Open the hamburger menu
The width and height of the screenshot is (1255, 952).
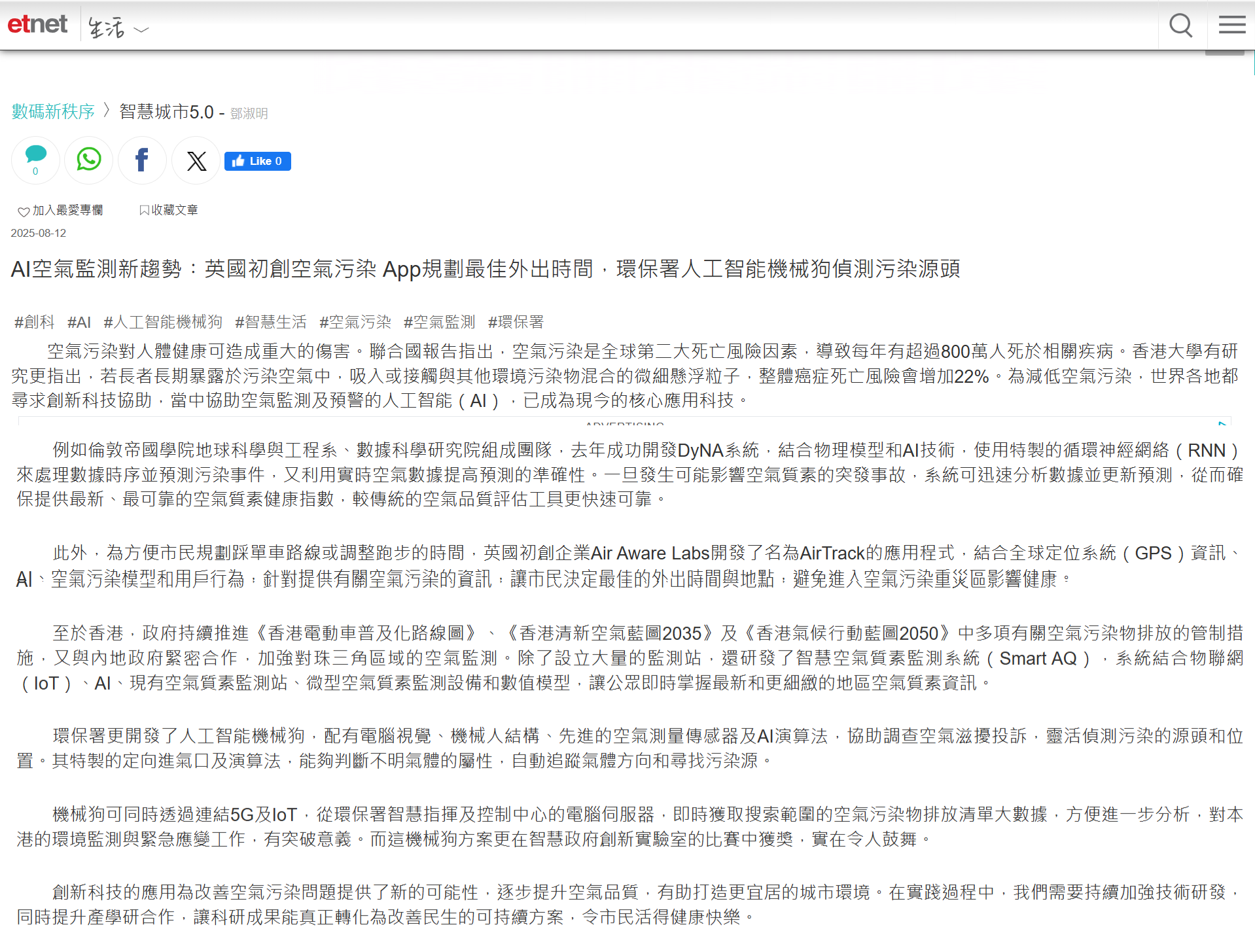click(x=1231, y=25)
